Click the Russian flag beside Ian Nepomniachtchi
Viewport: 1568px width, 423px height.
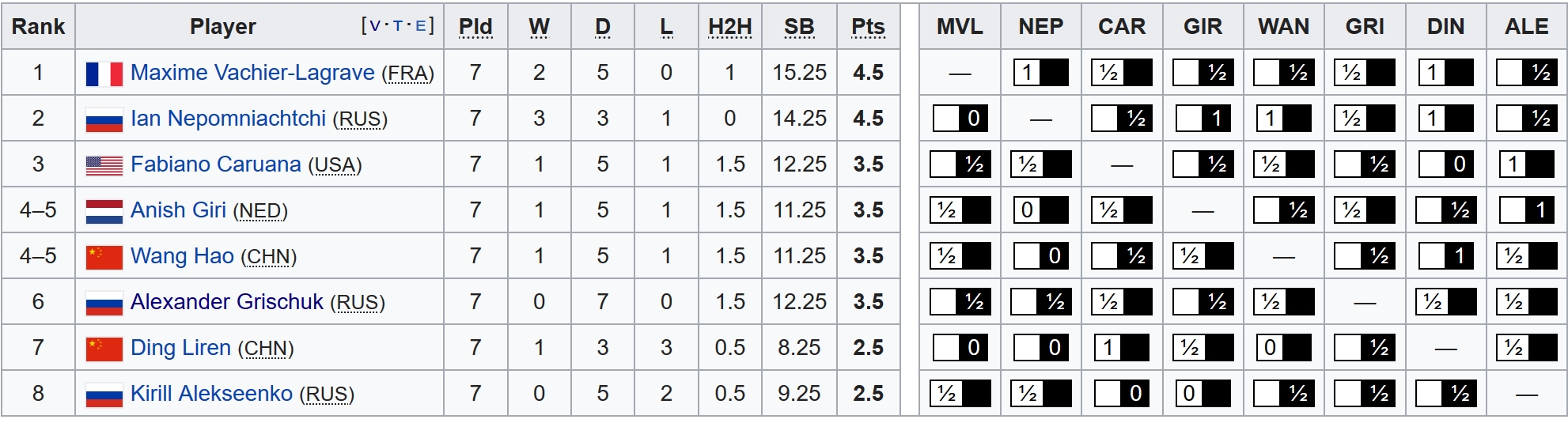[x=104, y=119]
